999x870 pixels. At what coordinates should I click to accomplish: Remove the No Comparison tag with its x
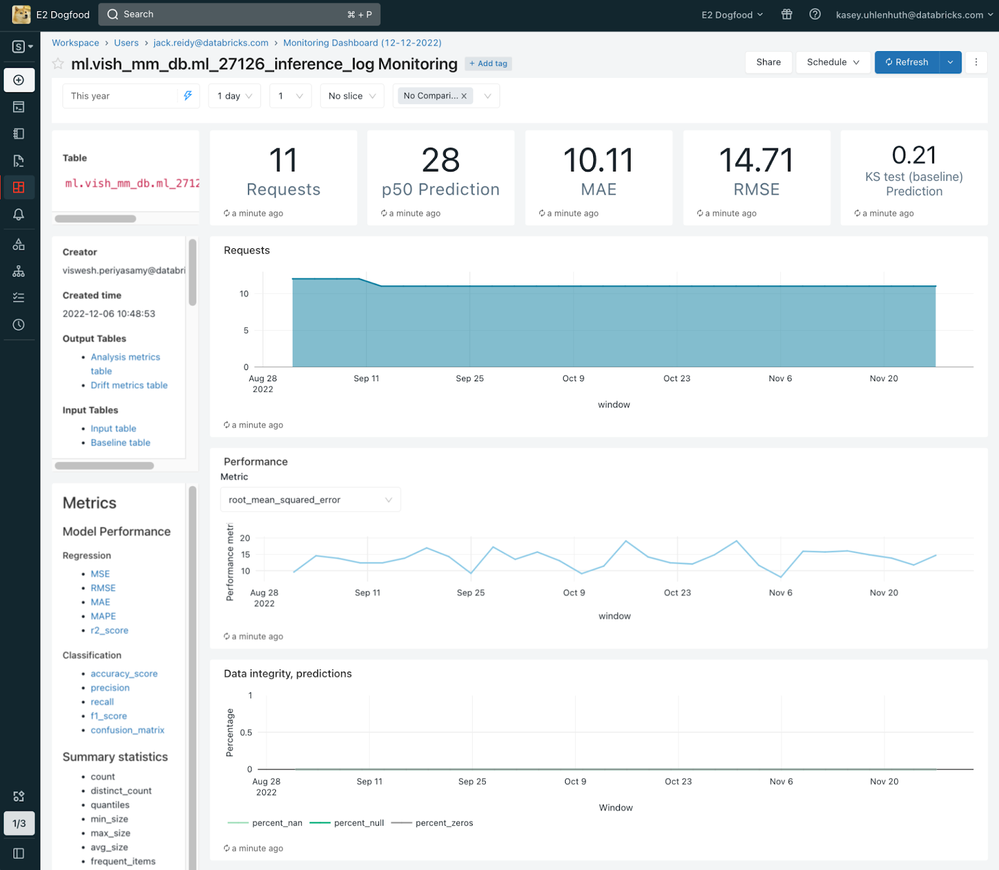click(x=464, y=96)
